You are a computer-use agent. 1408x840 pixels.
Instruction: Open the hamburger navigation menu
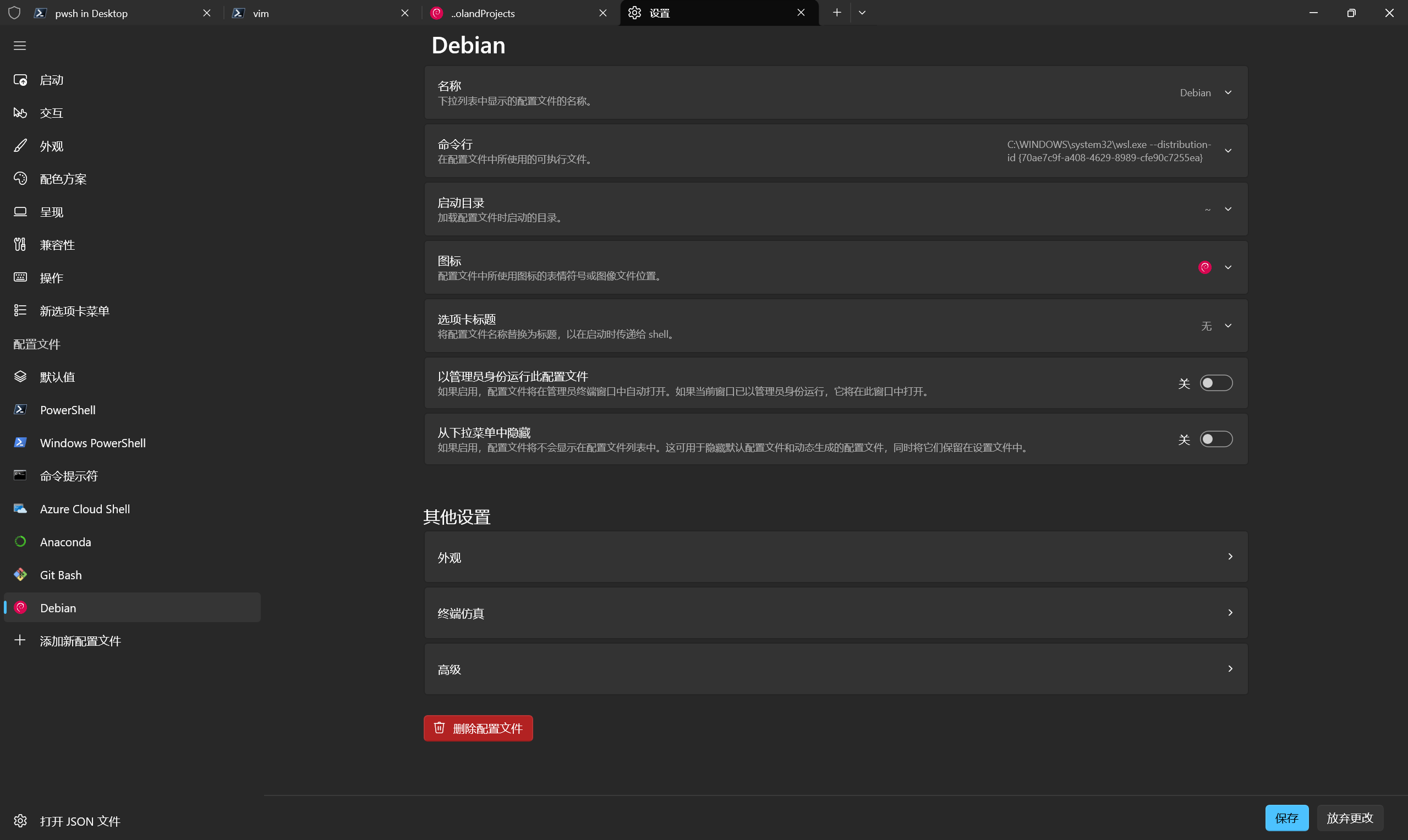[x=20, y=45]
